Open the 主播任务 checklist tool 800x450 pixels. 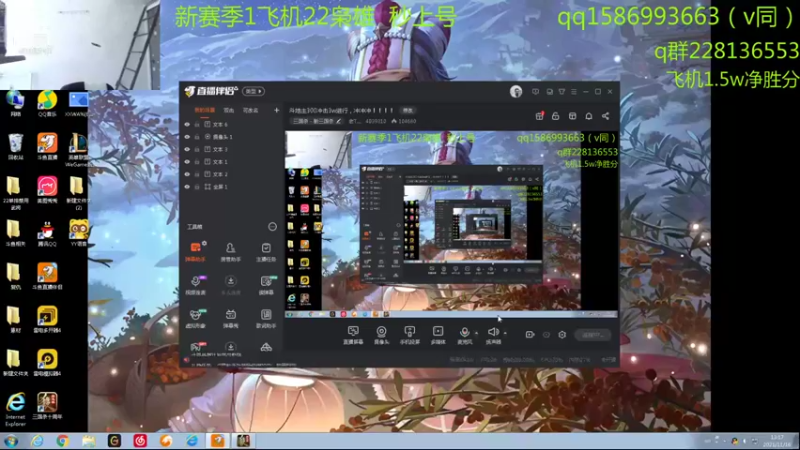click(x=266, y=252)
